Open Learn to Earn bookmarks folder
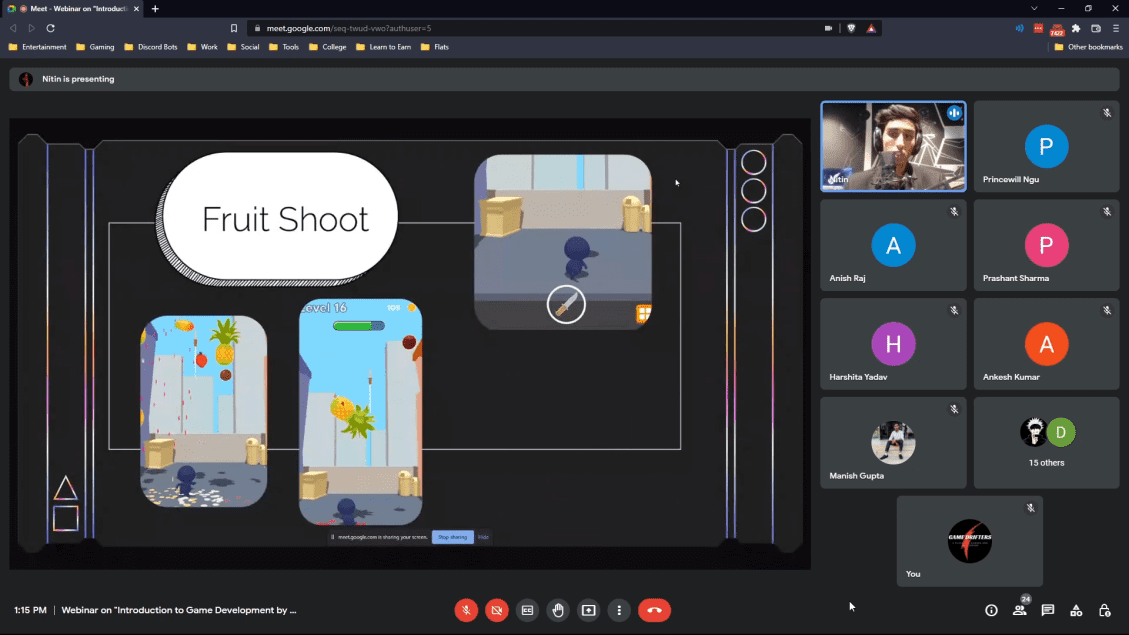Image resolution: width=1129 pixels, height=635 pixels. point(384,47)
